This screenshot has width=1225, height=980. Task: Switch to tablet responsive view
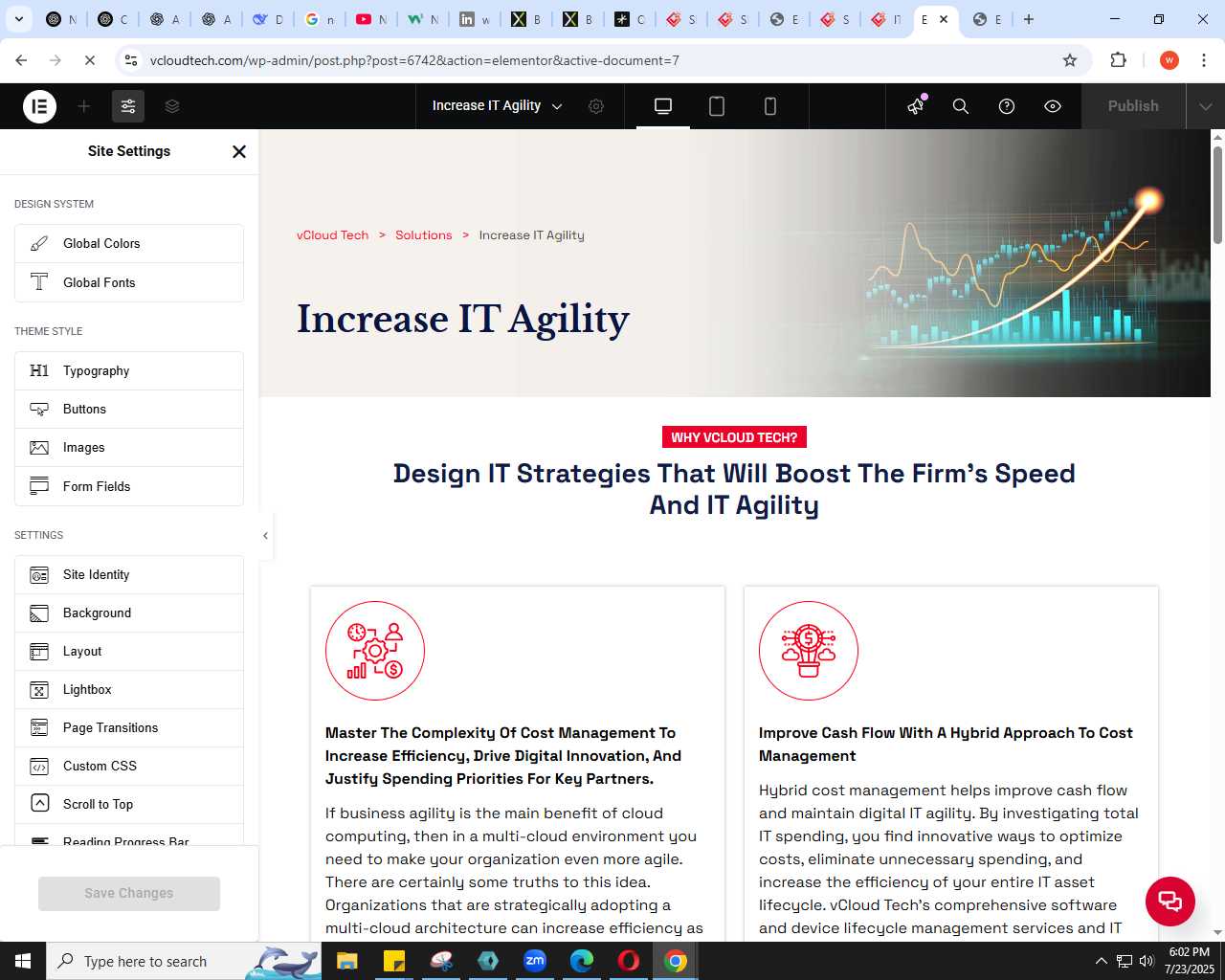[x=717, y=106]
